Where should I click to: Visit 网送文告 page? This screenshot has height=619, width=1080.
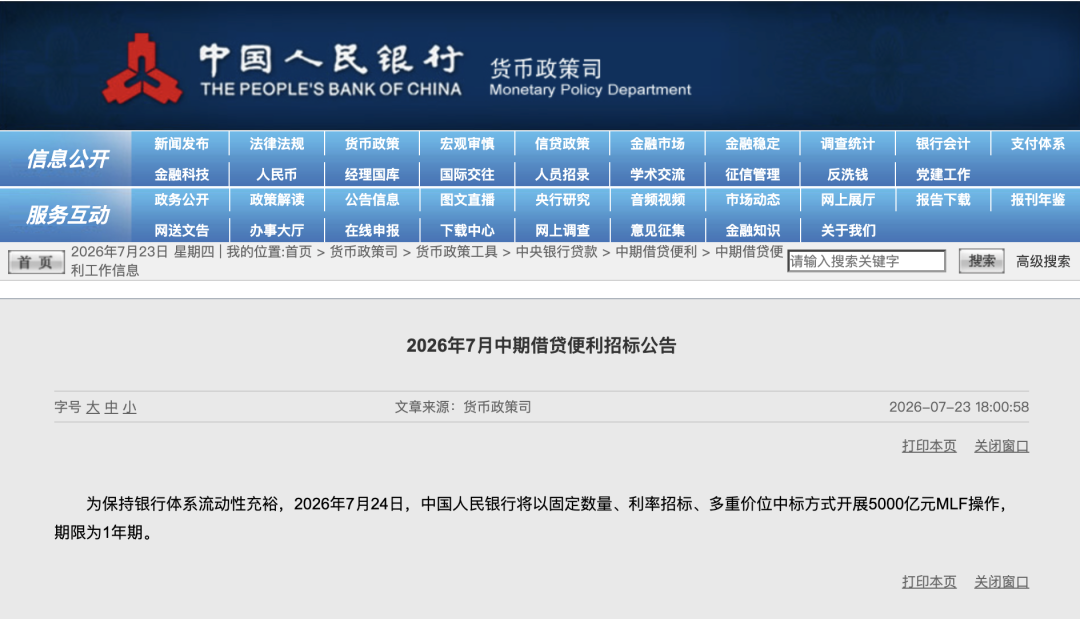(x=181, y=230)
